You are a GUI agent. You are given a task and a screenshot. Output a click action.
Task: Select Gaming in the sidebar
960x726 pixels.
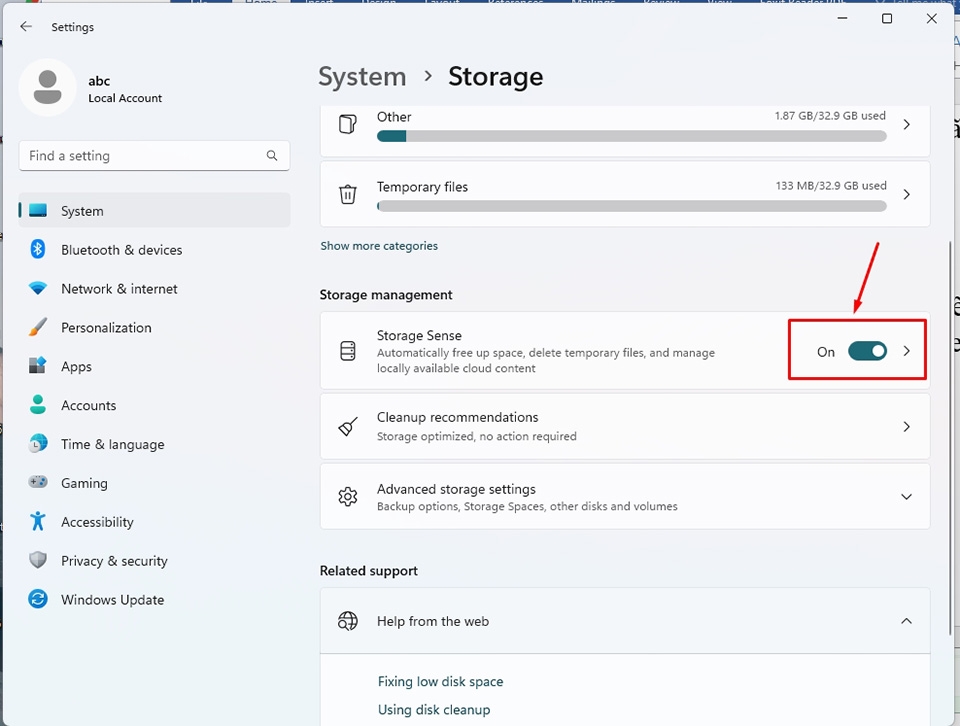[x=154, y=483]
